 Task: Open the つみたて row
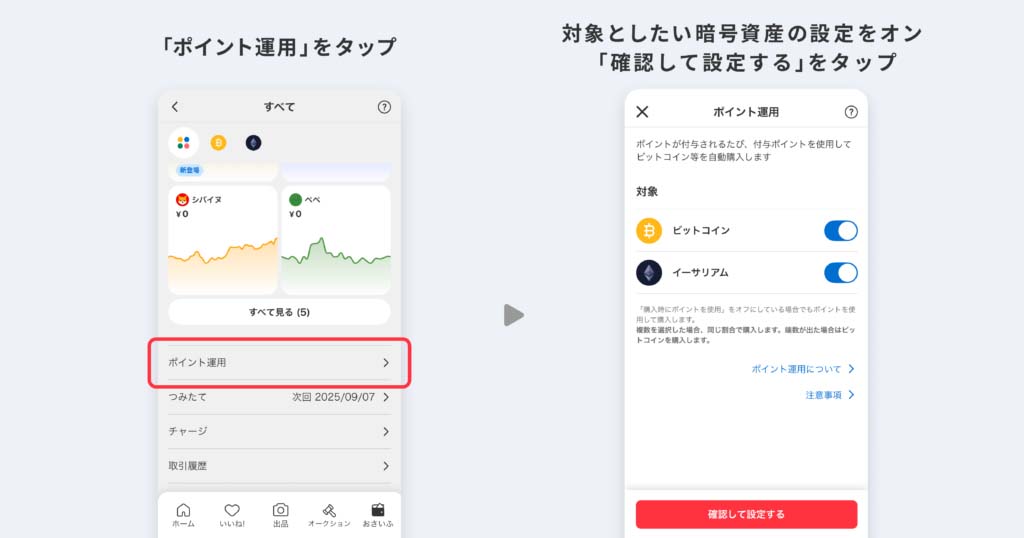pyautogui.click(x=279, y=397)
